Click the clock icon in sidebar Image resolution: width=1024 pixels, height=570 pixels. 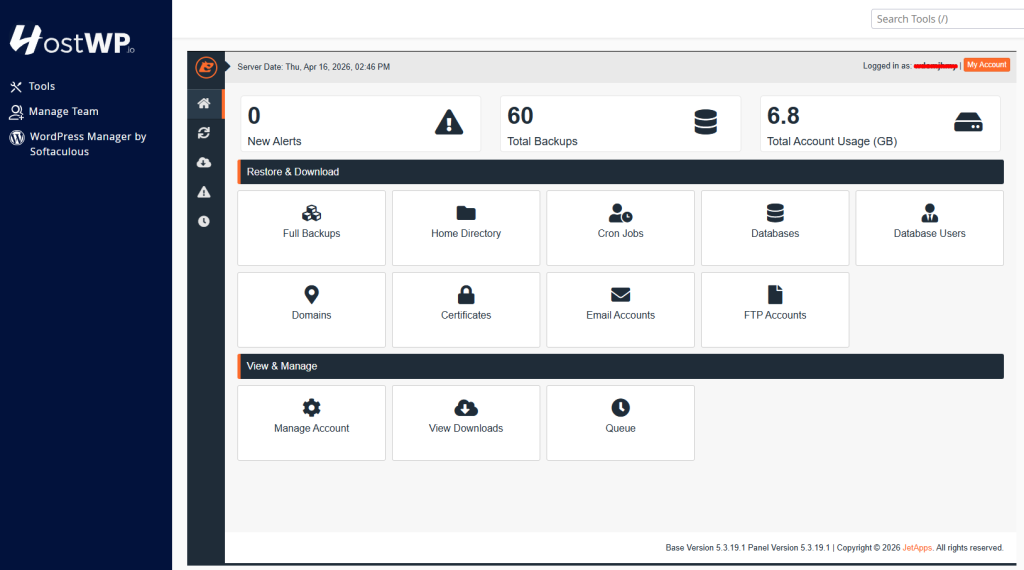tap(204, 221)
